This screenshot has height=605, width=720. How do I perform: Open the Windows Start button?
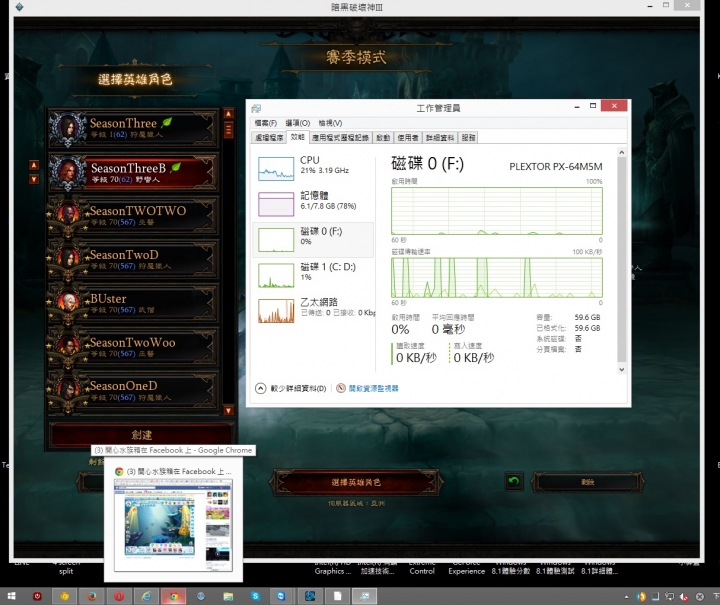coord(11,596)
